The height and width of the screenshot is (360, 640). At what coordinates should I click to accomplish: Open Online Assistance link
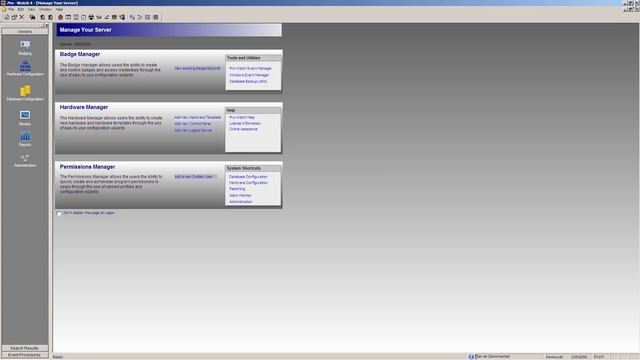[243, 129]
